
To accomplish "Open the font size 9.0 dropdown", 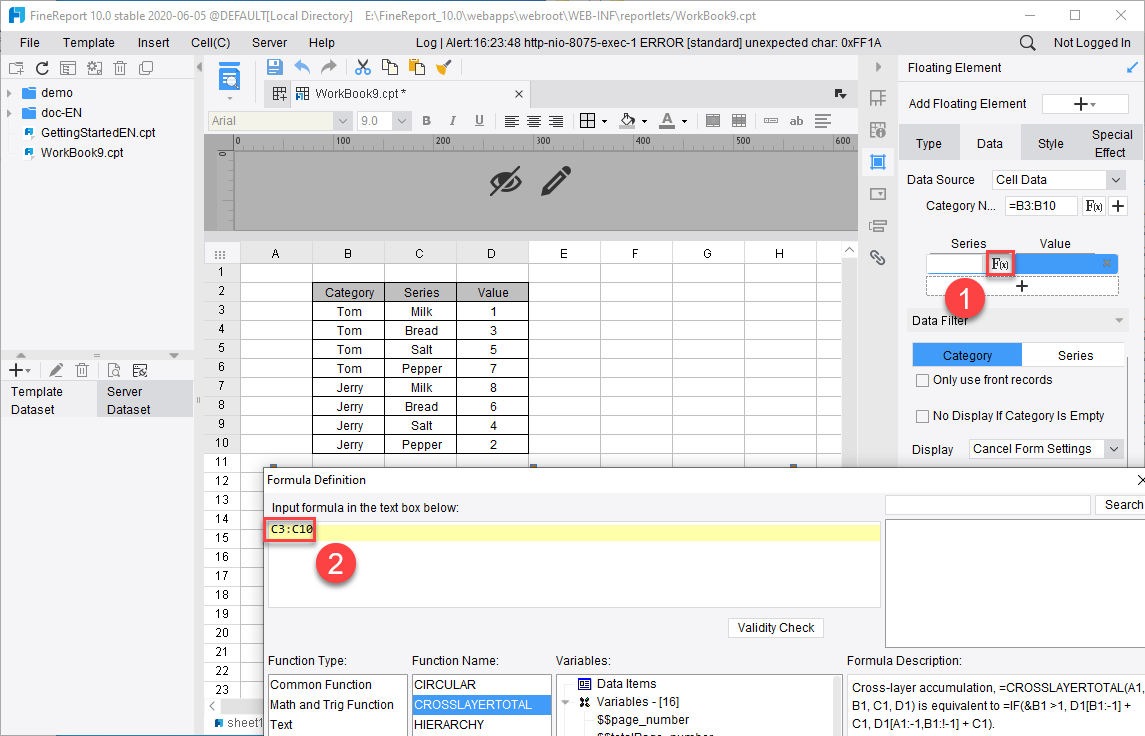I will coord(401,121).
